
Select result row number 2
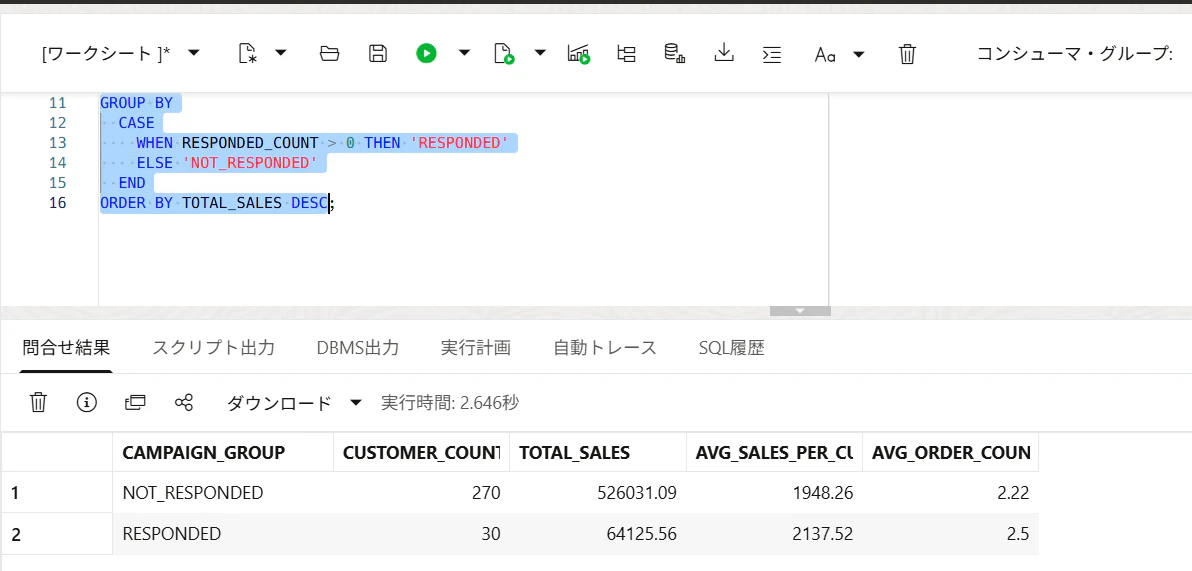pos(15,534)
